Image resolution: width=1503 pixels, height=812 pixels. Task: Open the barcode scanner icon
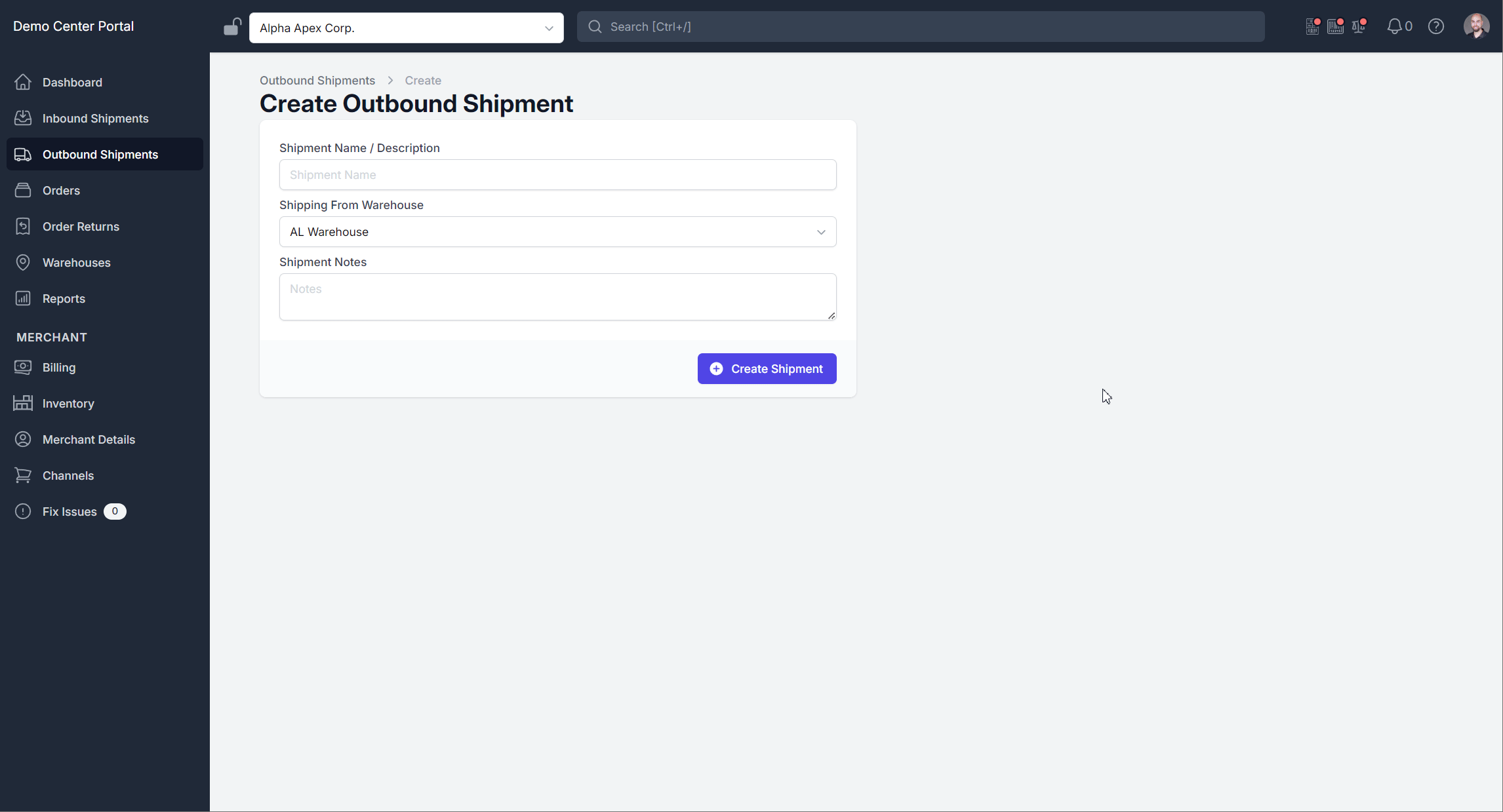[x=1336, y=26]
